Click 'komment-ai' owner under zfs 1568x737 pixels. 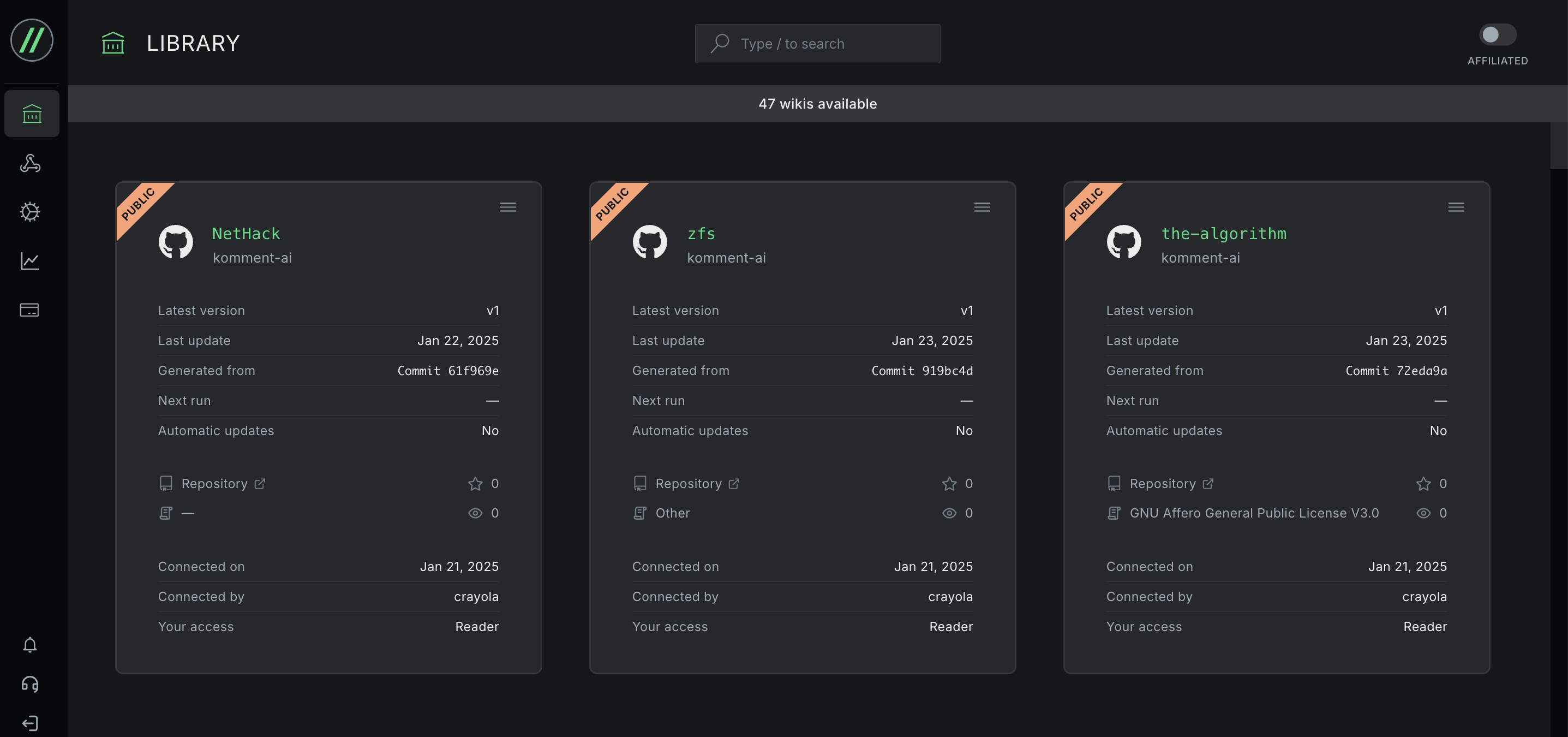click(726, 258)
